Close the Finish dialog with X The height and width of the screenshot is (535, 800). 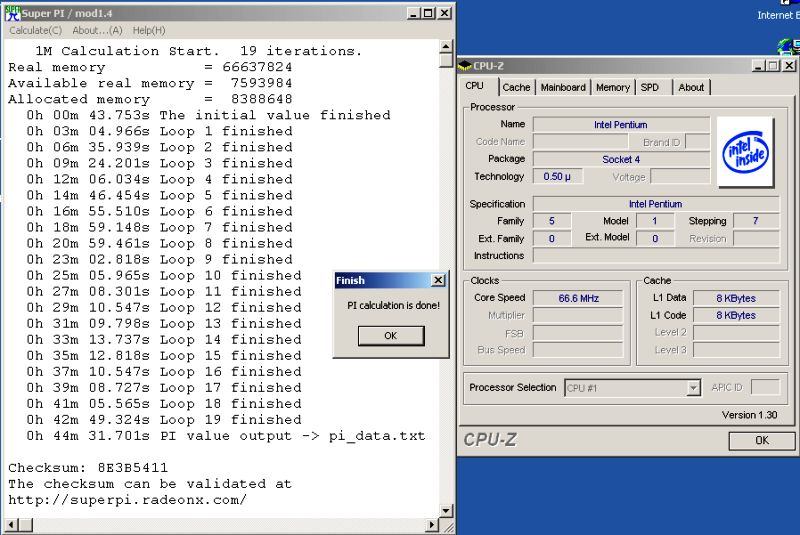pos(438,280)
